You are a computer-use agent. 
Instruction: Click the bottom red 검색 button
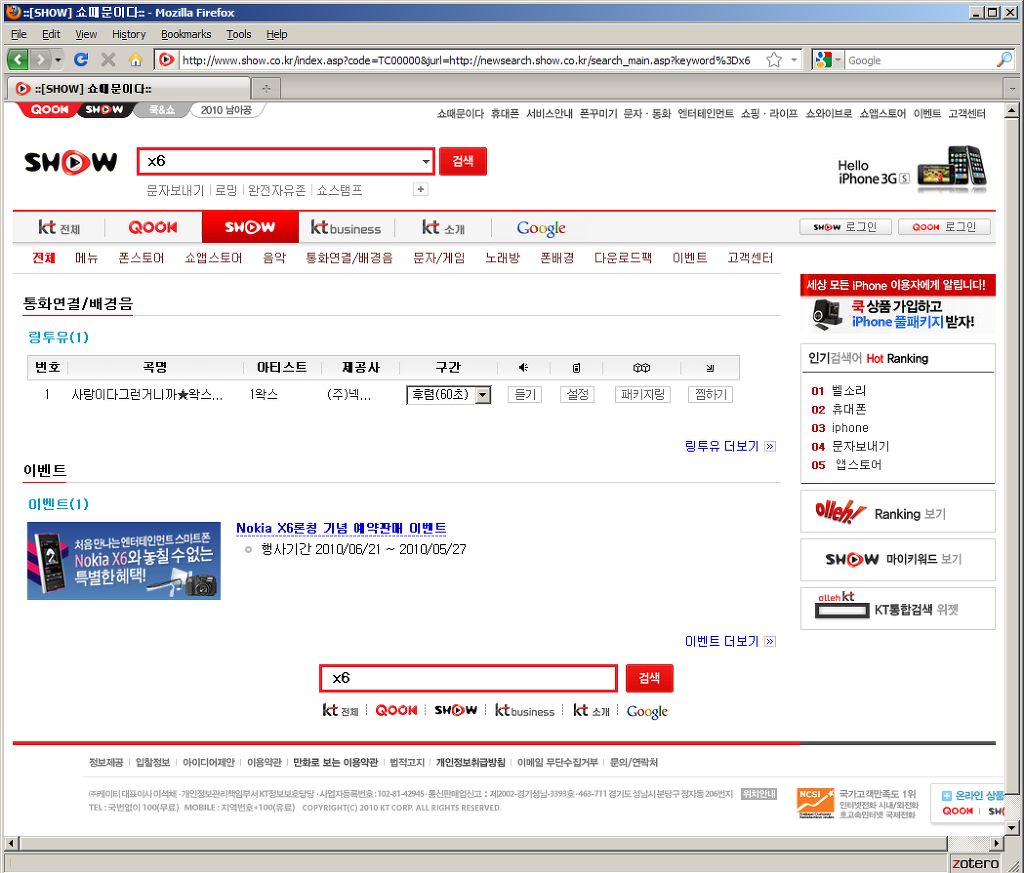pos(649,678)
